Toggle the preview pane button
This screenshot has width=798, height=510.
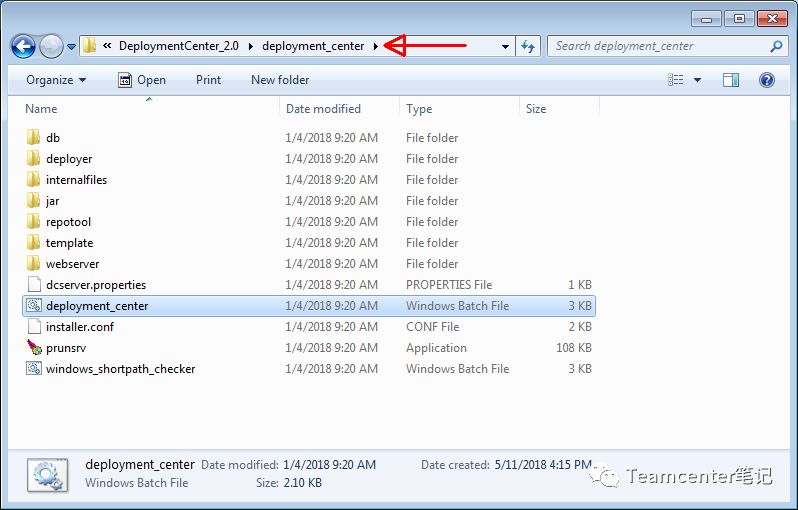coord(731,80)
